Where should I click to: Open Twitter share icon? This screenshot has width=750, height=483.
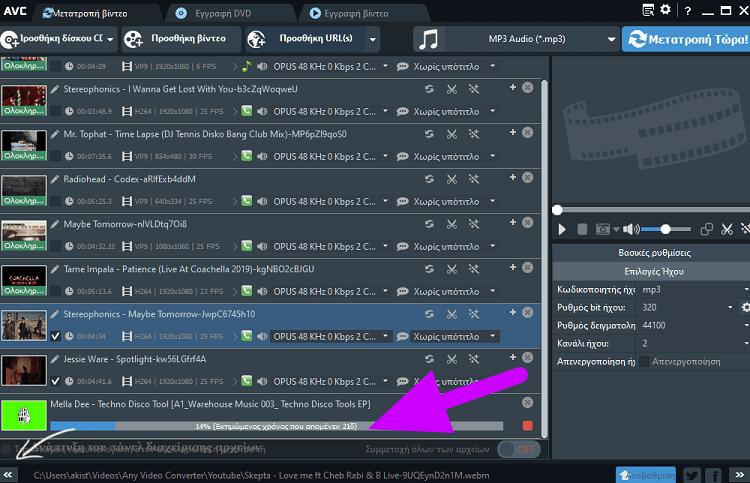[692, 475]
